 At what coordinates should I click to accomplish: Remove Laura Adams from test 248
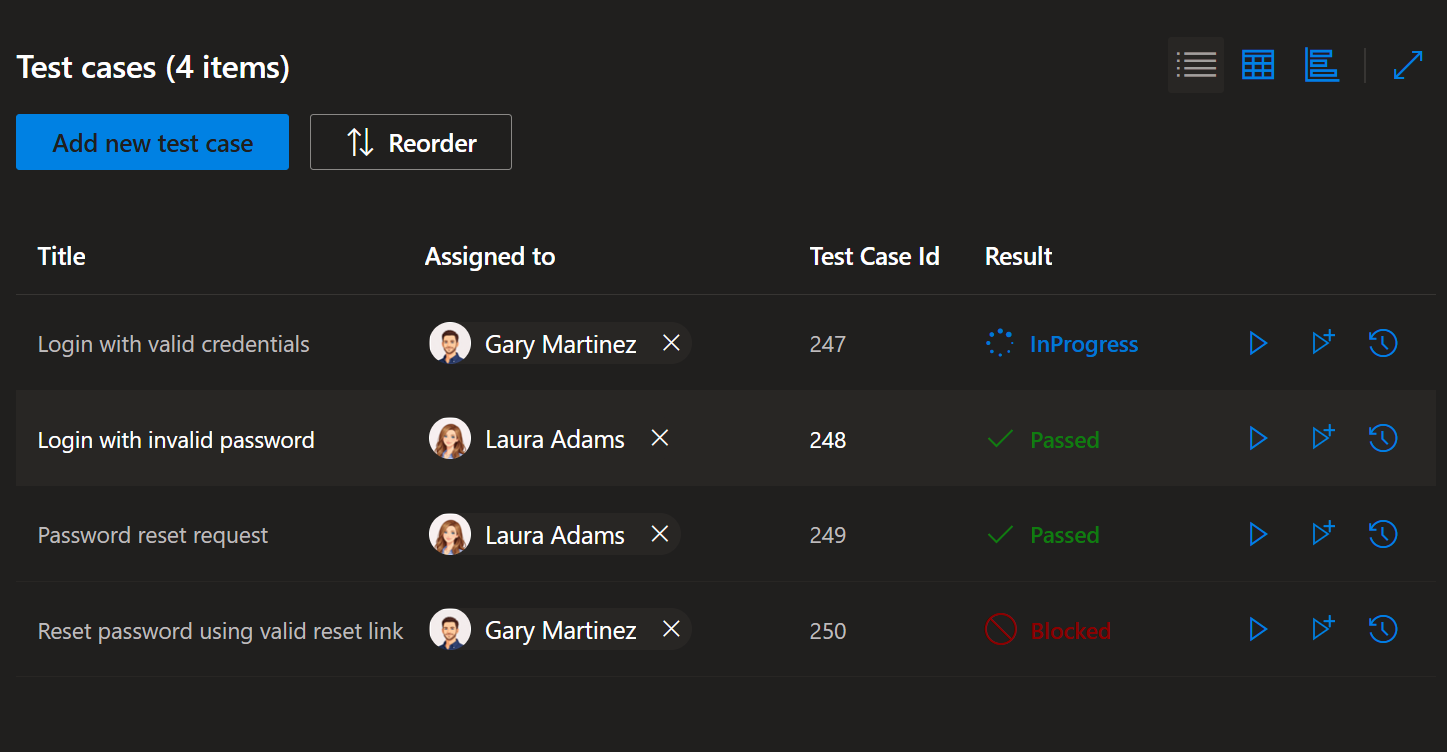coord(659,438)
